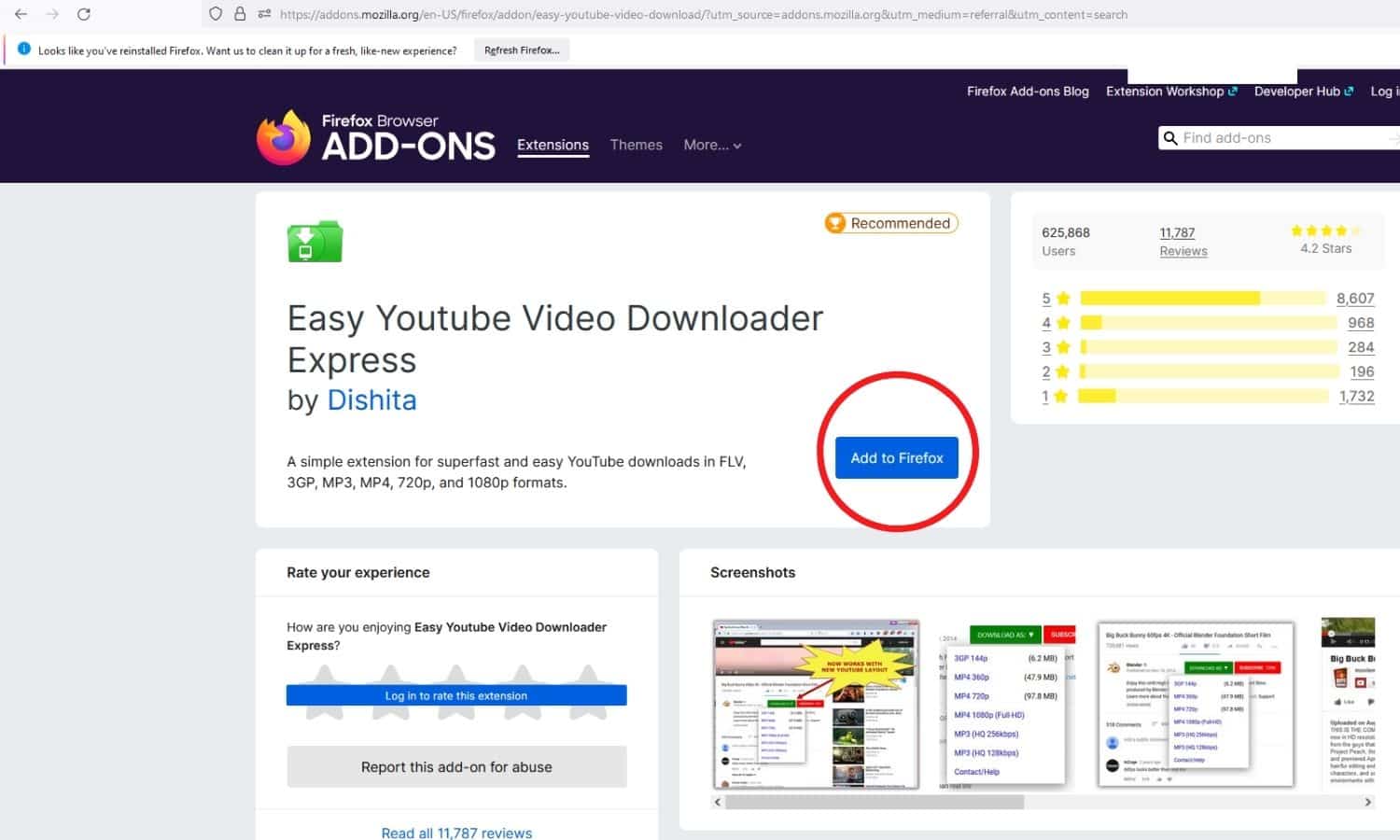The width and height of the screenshot is (1400, 840).
Task: Open Developer Hub link
Action: [x=1304, y=91]
